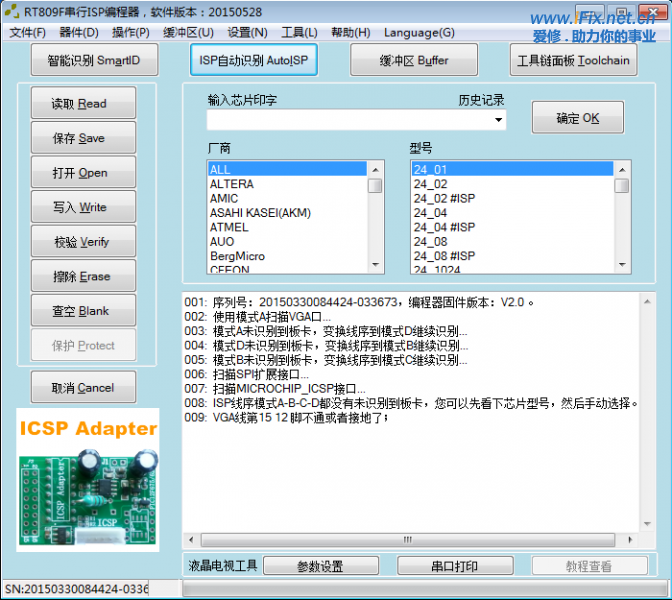Screen dimensions: 672x600
Task: Open the 工具链面板 Toolchain panel
Action: 573,61
